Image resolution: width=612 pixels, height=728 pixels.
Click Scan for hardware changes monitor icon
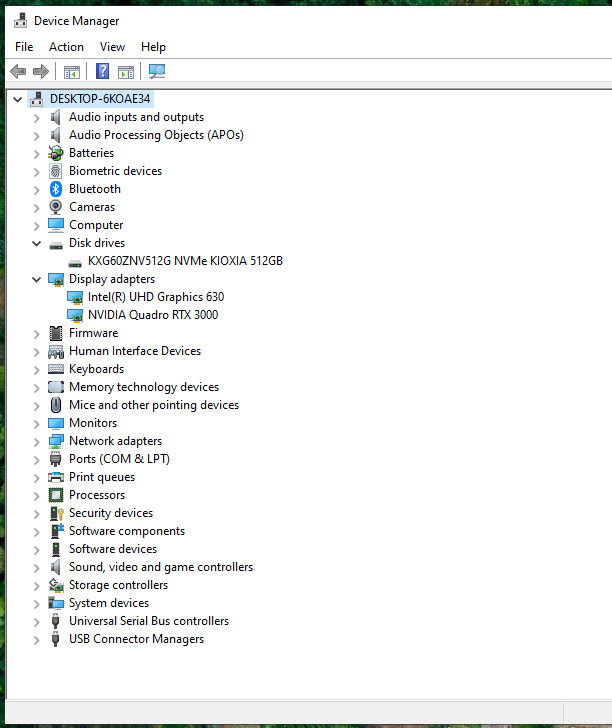157,71
